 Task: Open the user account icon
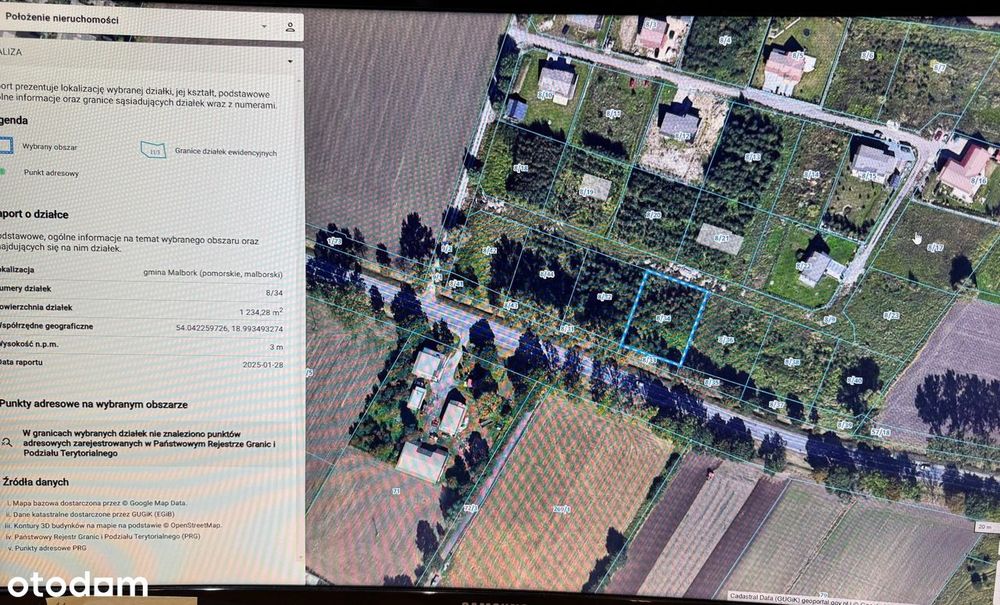(290, 27)
